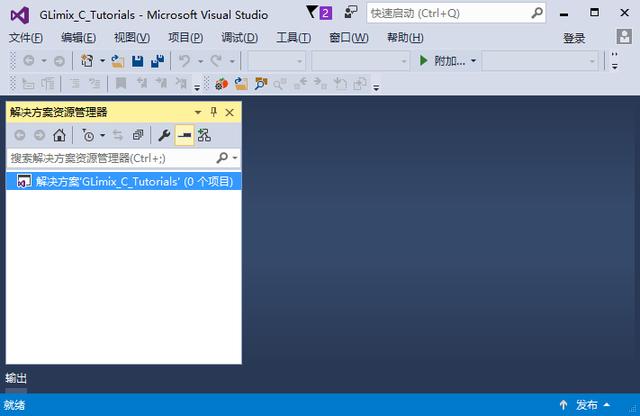Image resolution: width=640 pixels, height=416 pixels.
Task: Click the Visual Studio logo icon
Action: [20, 15]
